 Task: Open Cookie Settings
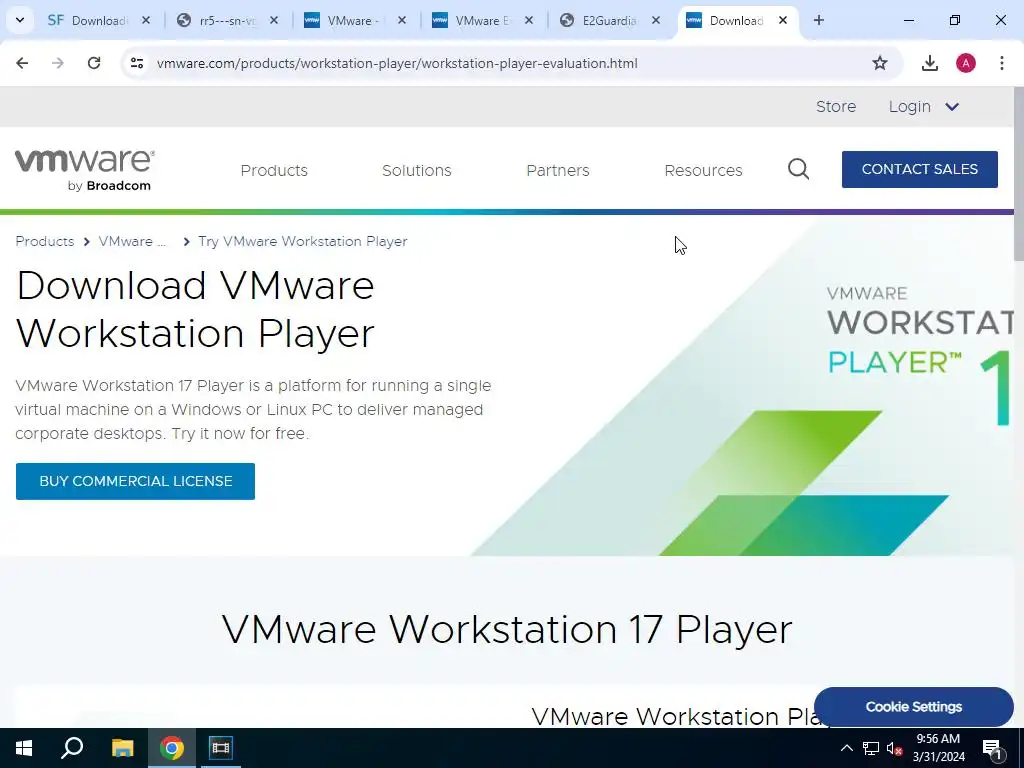[914, 707]
